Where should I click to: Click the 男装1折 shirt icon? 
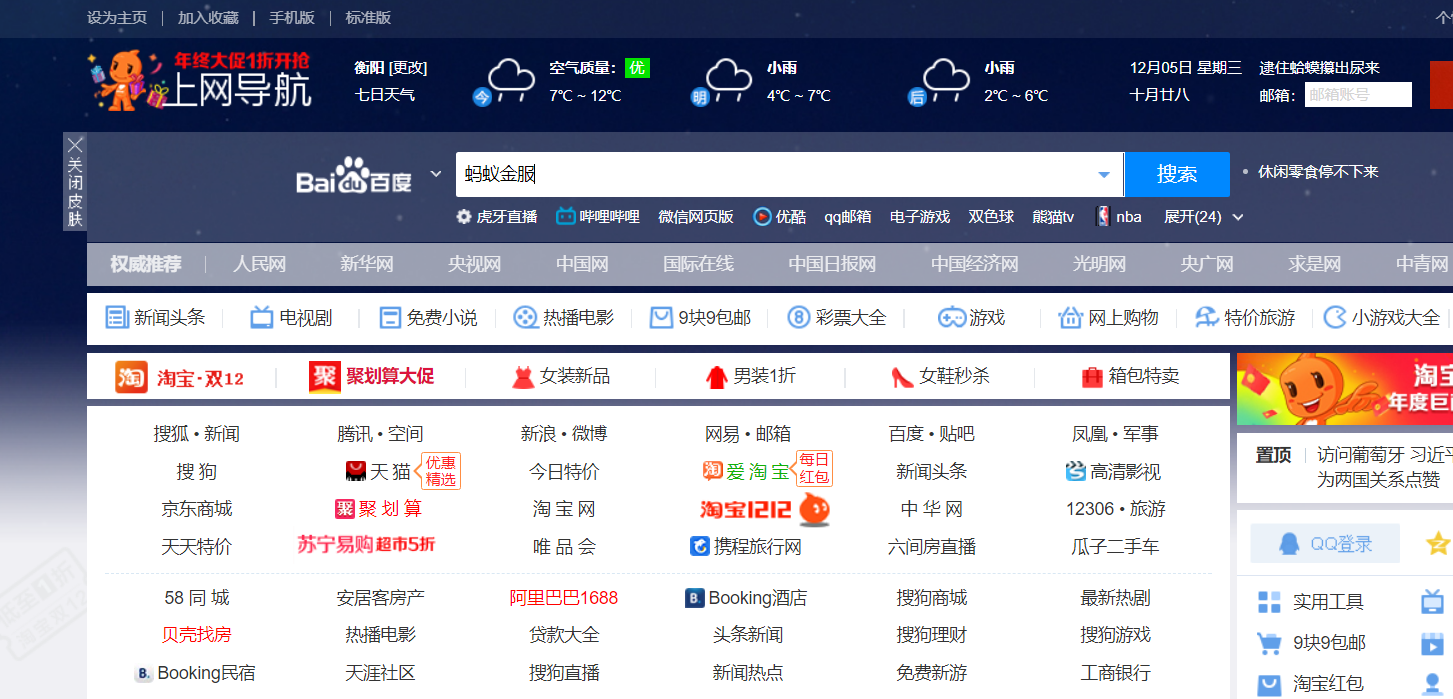click(715, 377)
